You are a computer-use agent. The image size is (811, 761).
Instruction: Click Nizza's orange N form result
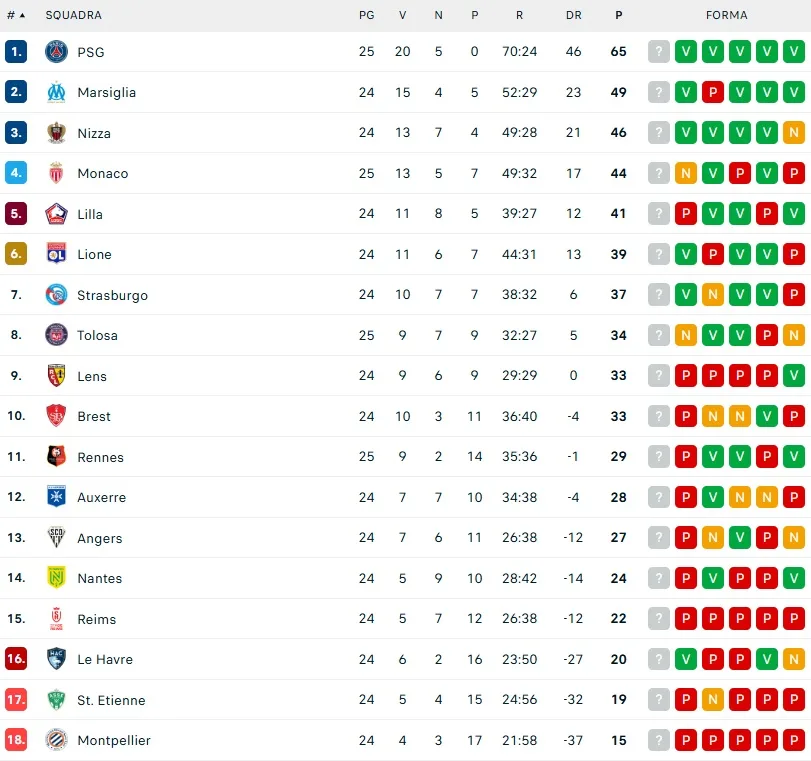pos(794,133)
